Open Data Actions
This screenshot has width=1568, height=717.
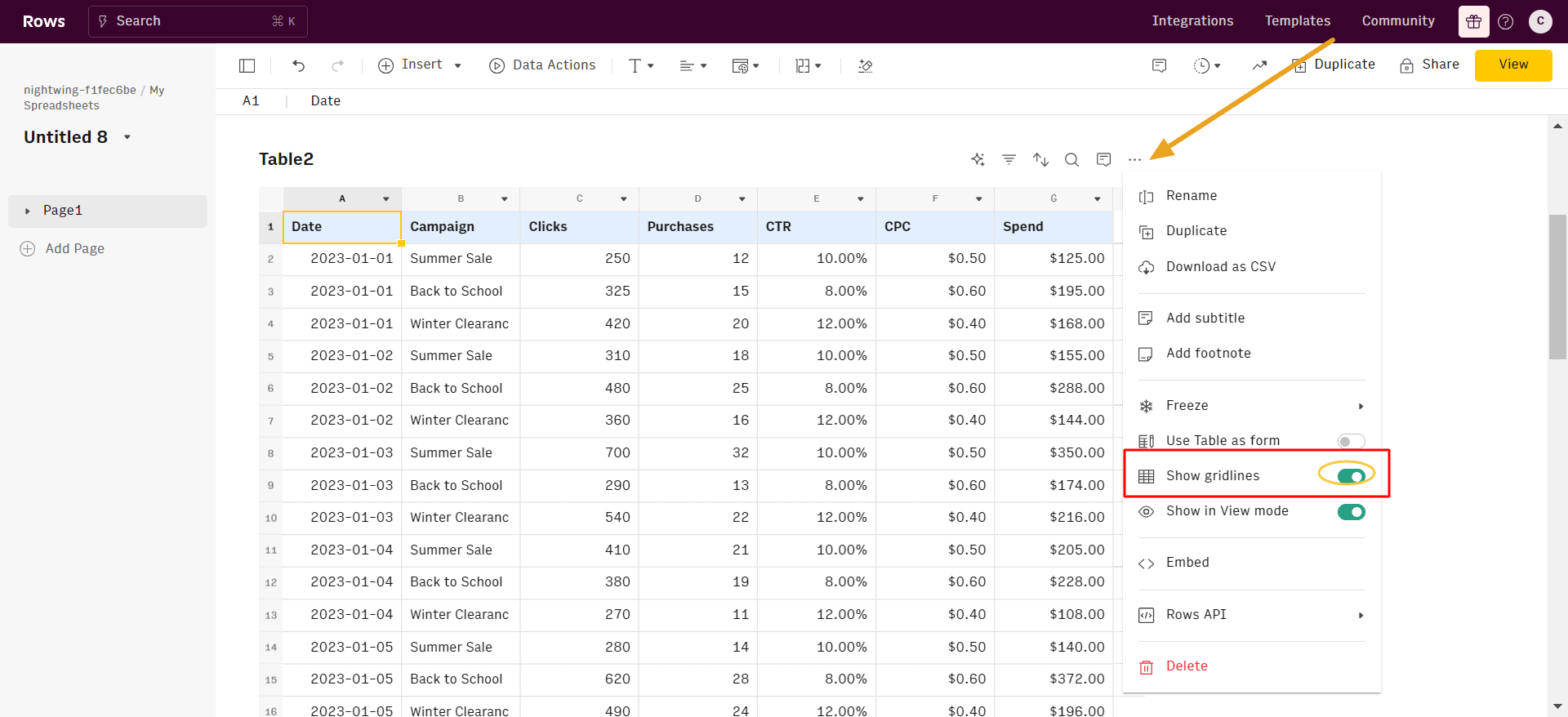pos(542,65)
